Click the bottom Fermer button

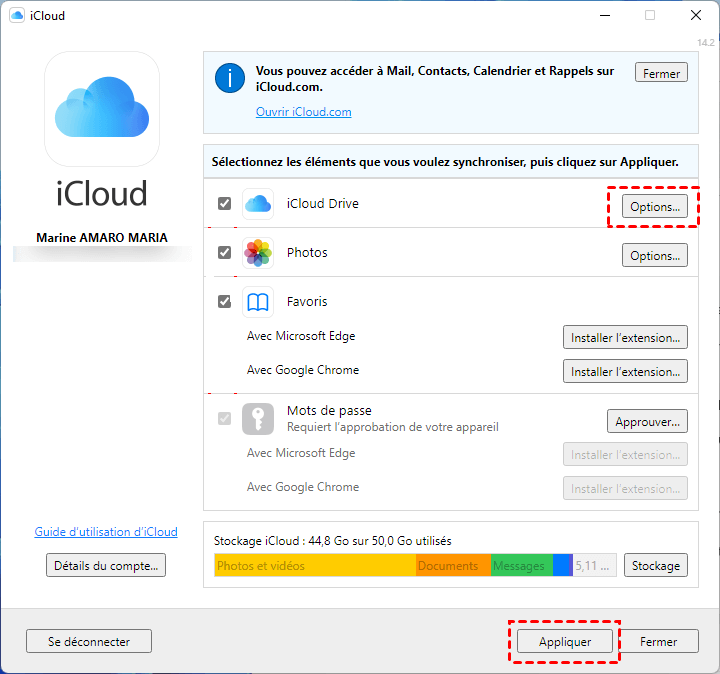click(658, 641)
